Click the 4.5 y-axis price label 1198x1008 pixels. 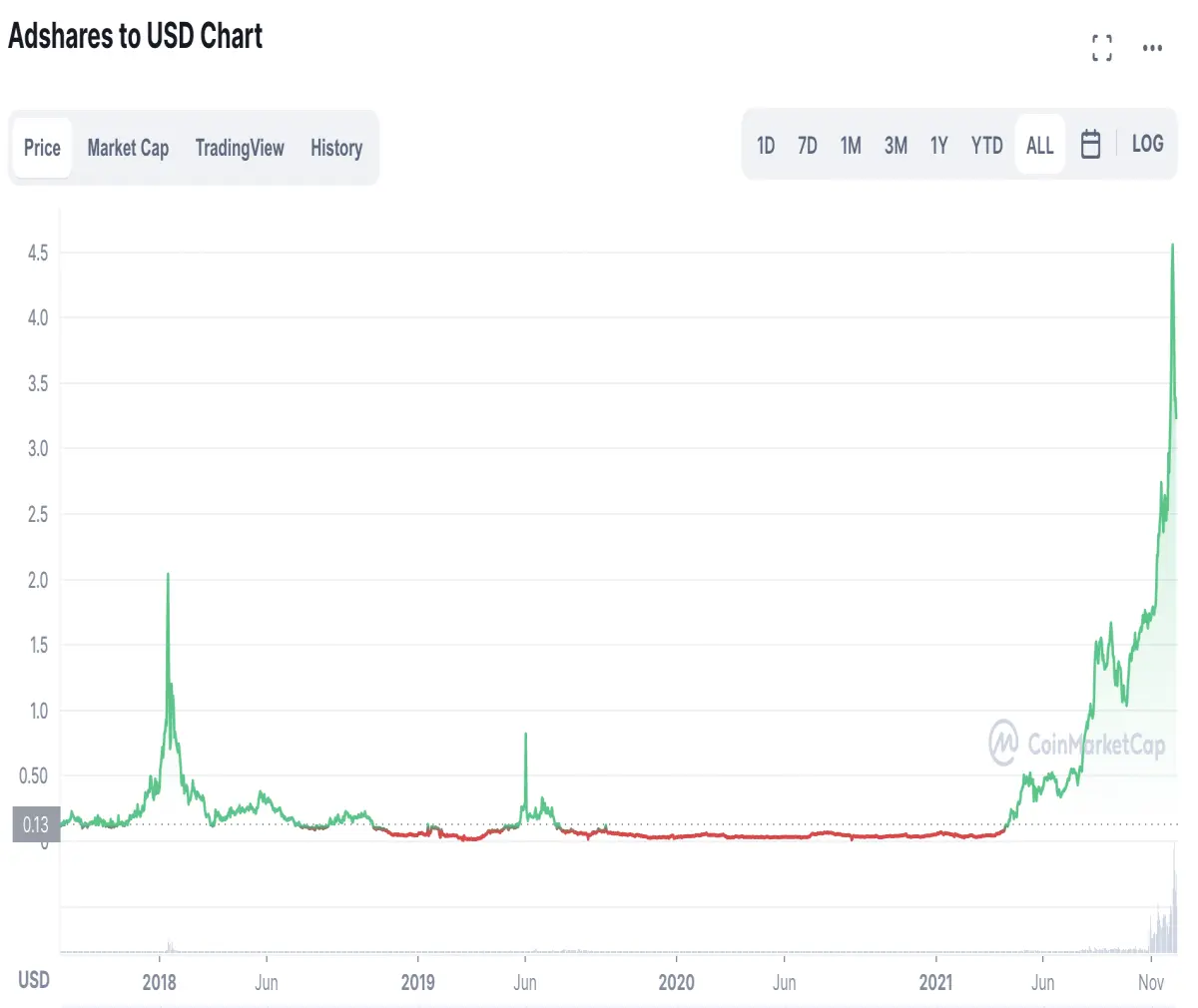38,252
